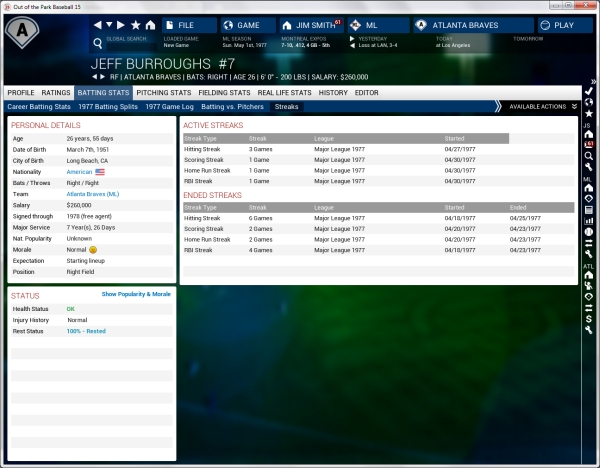Viewport: 600px width, 468px height.
Task: Open Batting vs. Pitchers subtab
Action: click(x=232, y=107)
